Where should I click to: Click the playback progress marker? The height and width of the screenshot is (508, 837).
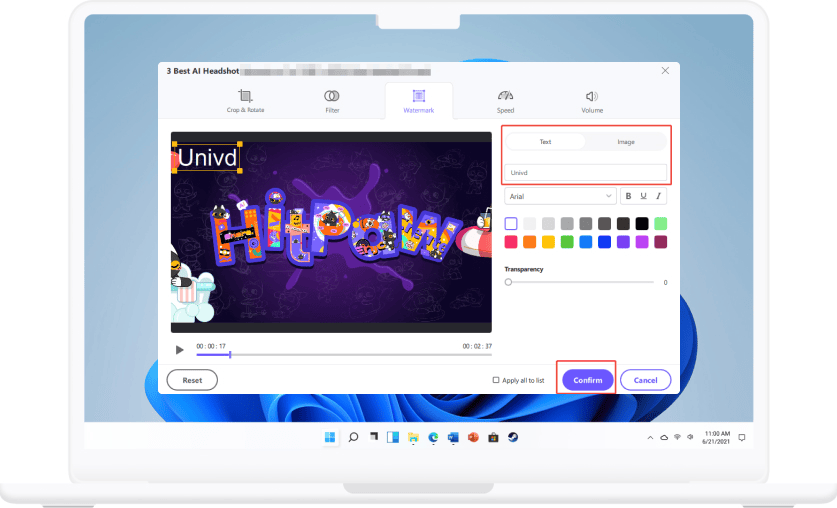pos(230,354)
